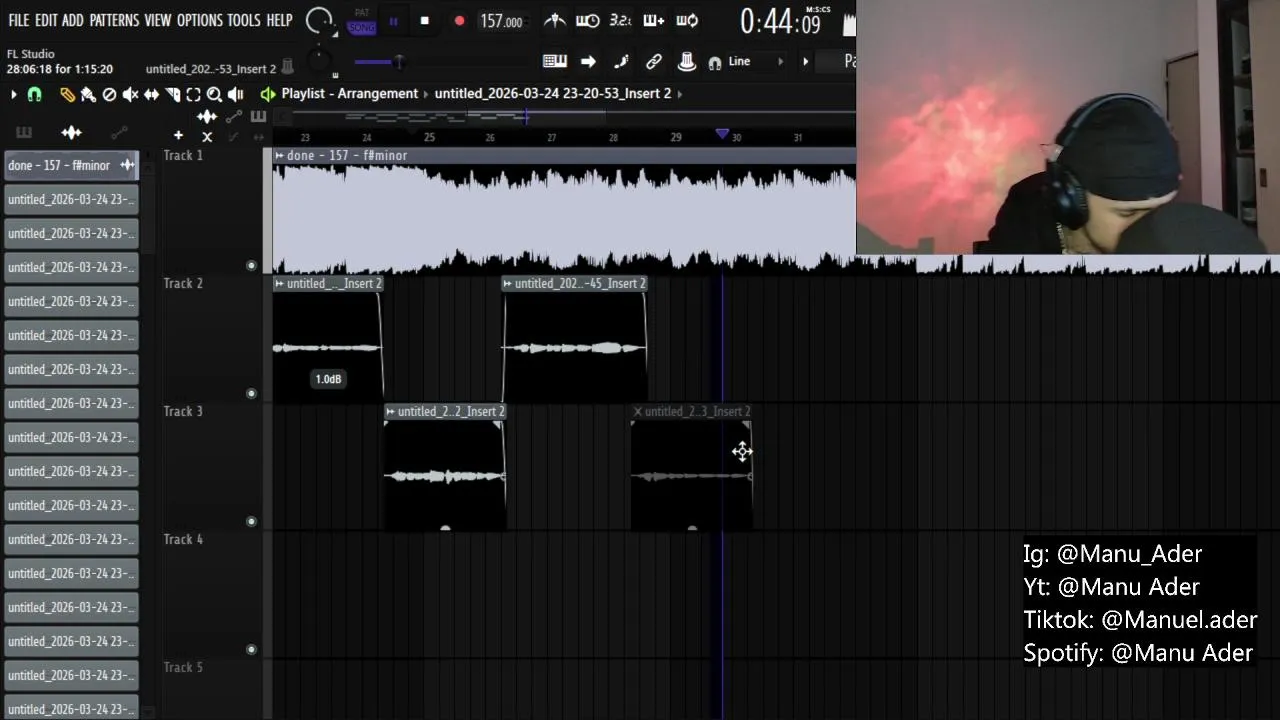Stop playback with the stop button
Viewport: 1280px width, 720px height.
click(424, 21)
